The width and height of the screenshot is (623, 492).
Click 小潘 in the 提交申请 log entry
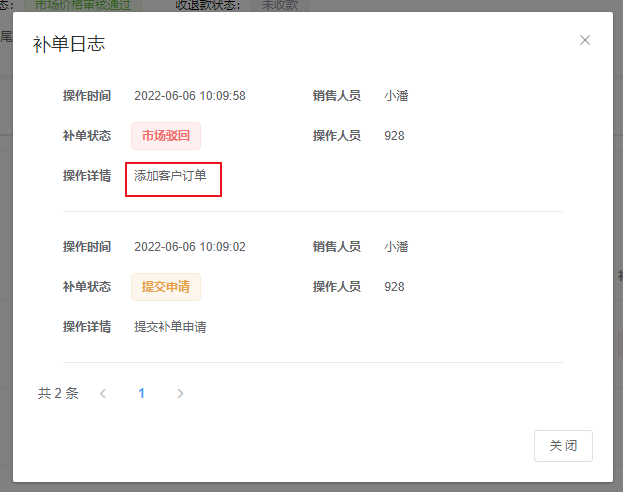pyautogui.click(x=396, y=247)
